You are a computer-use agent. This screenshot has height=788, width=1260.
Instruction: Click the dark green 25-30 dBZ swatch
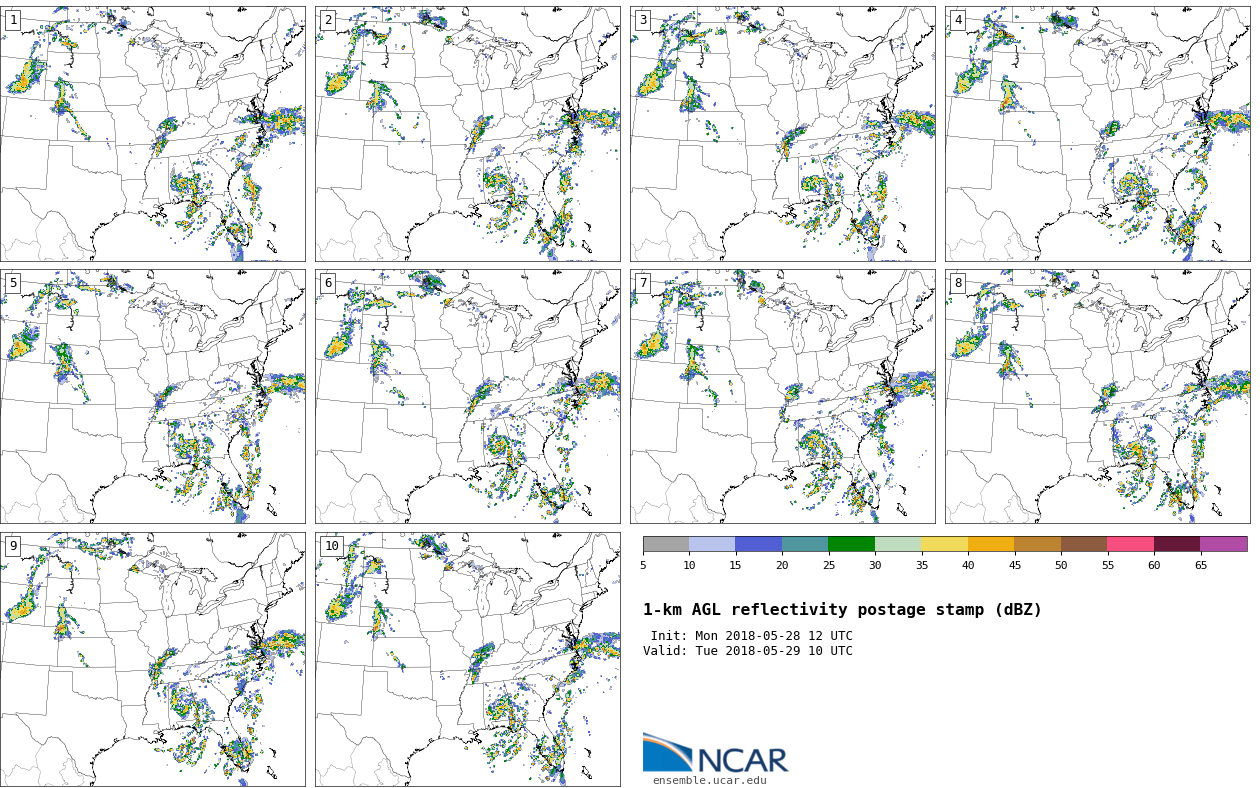pos(852,544)
